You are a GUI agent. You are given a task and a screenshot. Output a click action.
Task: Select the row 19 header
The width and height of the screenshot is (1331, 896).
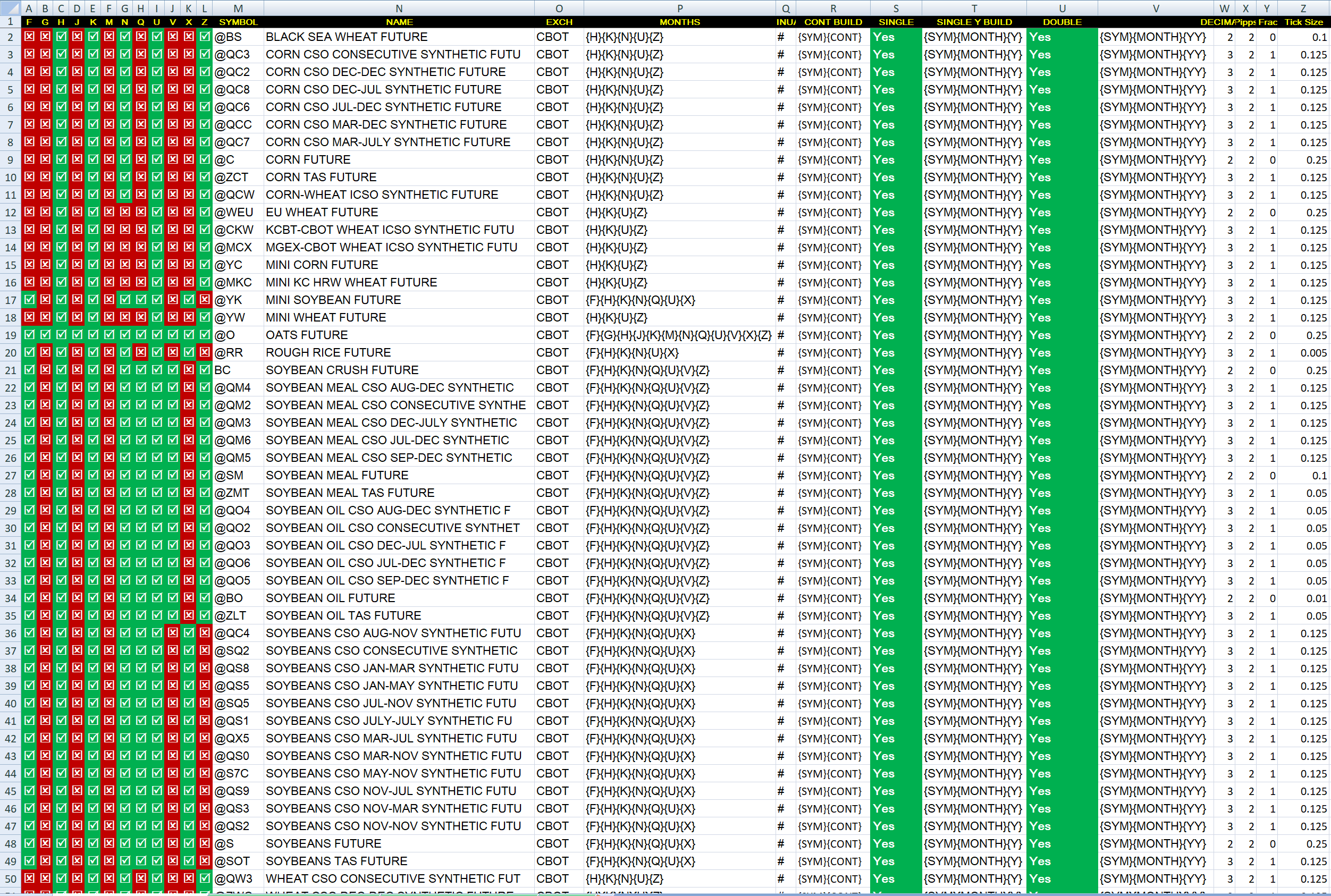[10, 335]
